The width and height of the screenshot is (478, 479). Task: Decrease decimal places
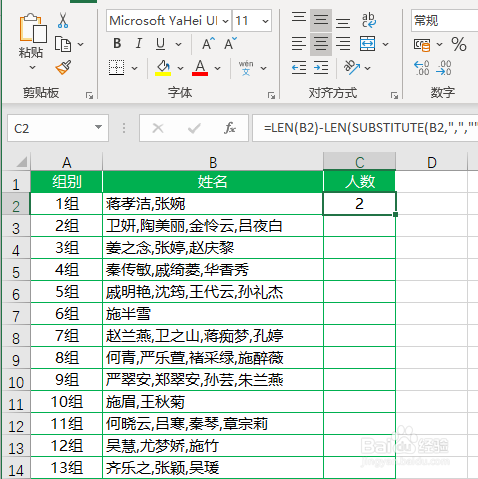click(x=444, y=68)
